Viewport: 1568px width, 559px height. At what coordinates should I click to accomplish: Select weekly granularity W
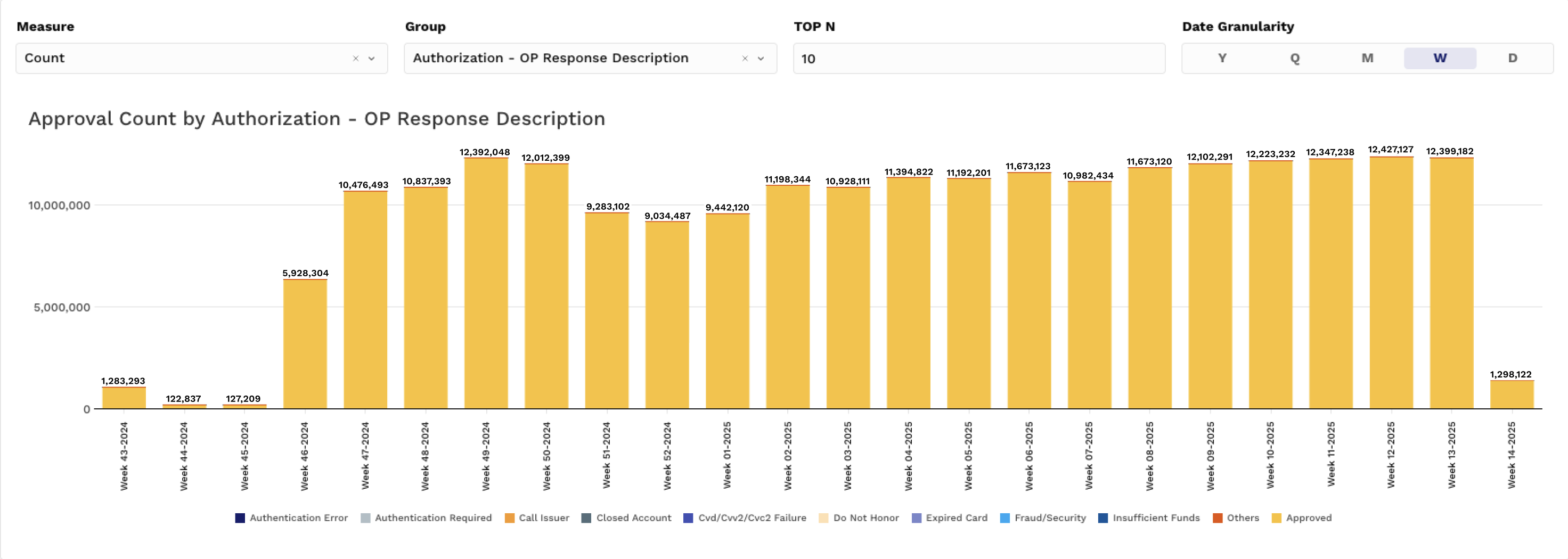click(x=1440, y=59)
